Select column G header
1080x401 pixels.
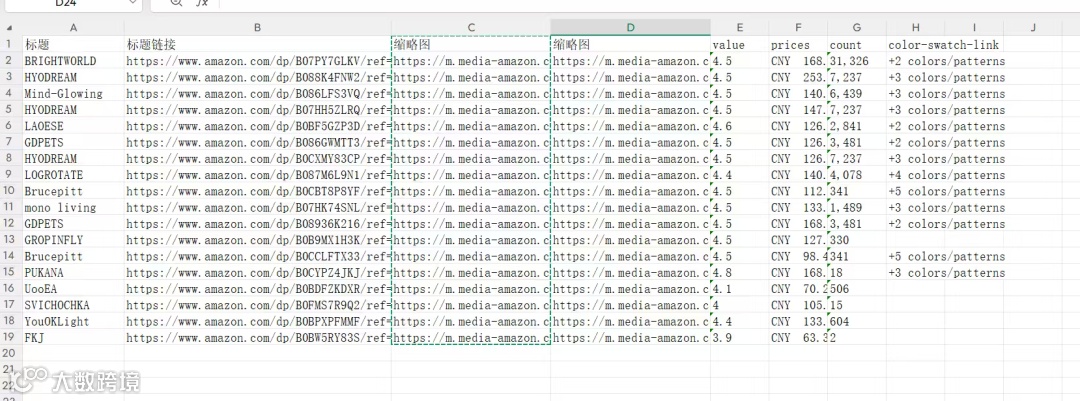pyautogui.click(x=856, y=28)
